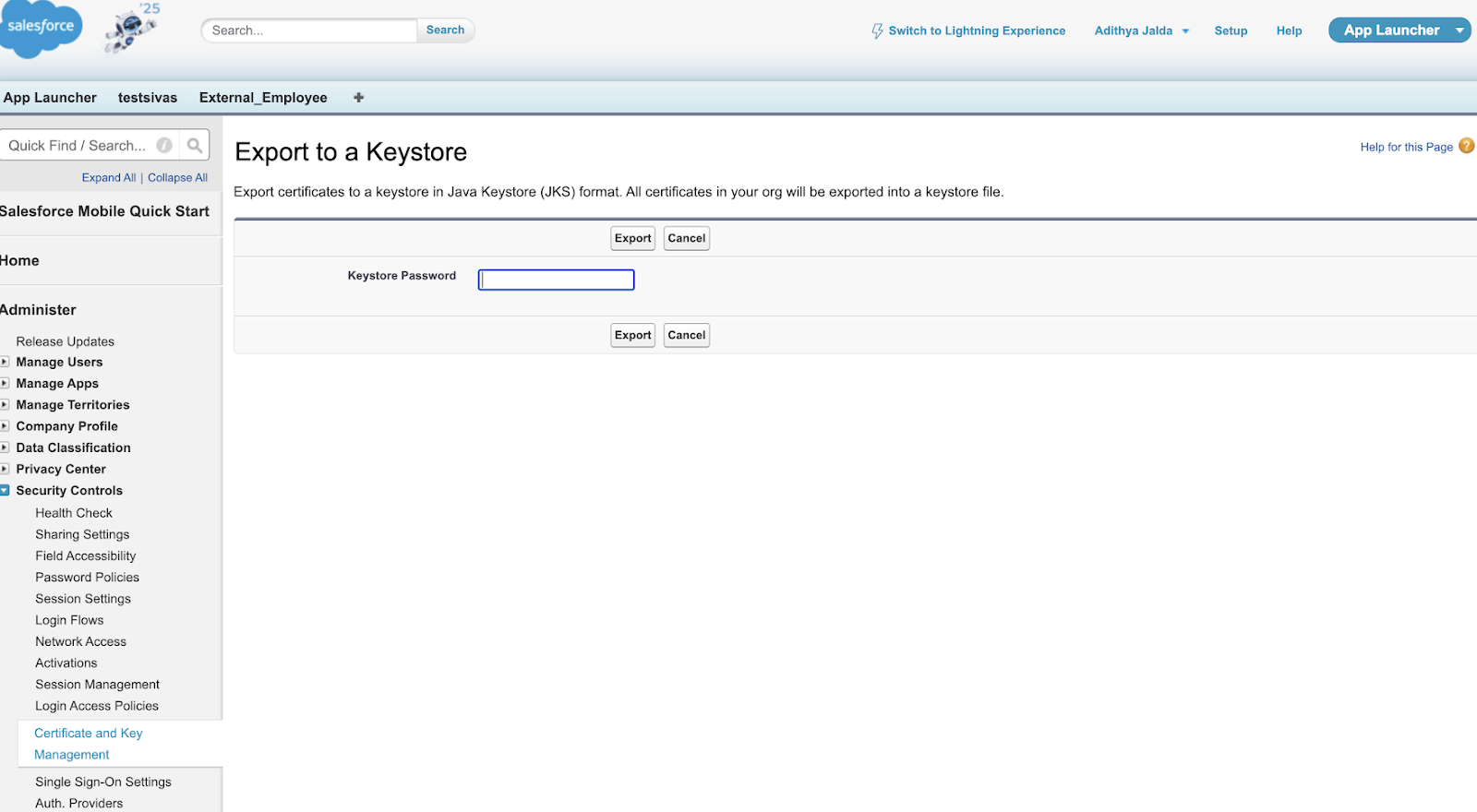The image size is (1477, 812).
Task: Expand the Company Profile tree node
Action: (x=6, y=425)
